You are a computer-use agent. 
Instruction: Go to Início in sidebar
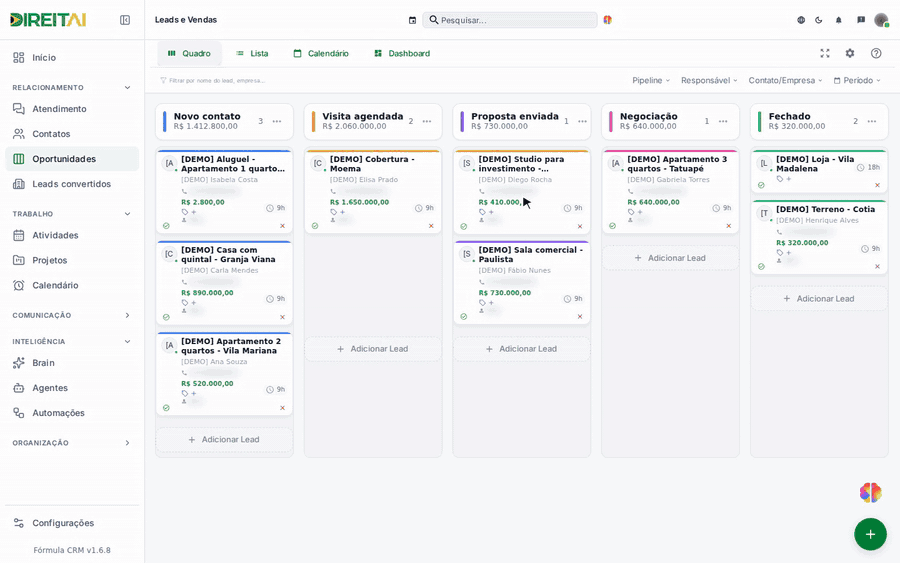(x=72, y=57)
